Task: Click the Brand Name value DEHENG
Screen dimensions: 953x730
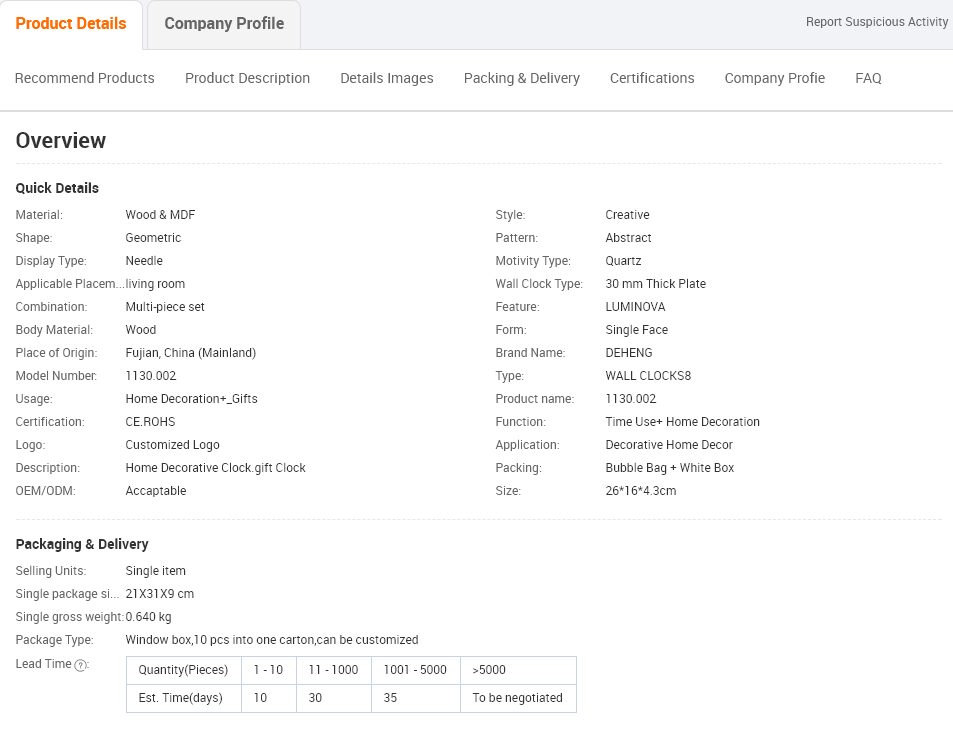Action: coord(628,353)
